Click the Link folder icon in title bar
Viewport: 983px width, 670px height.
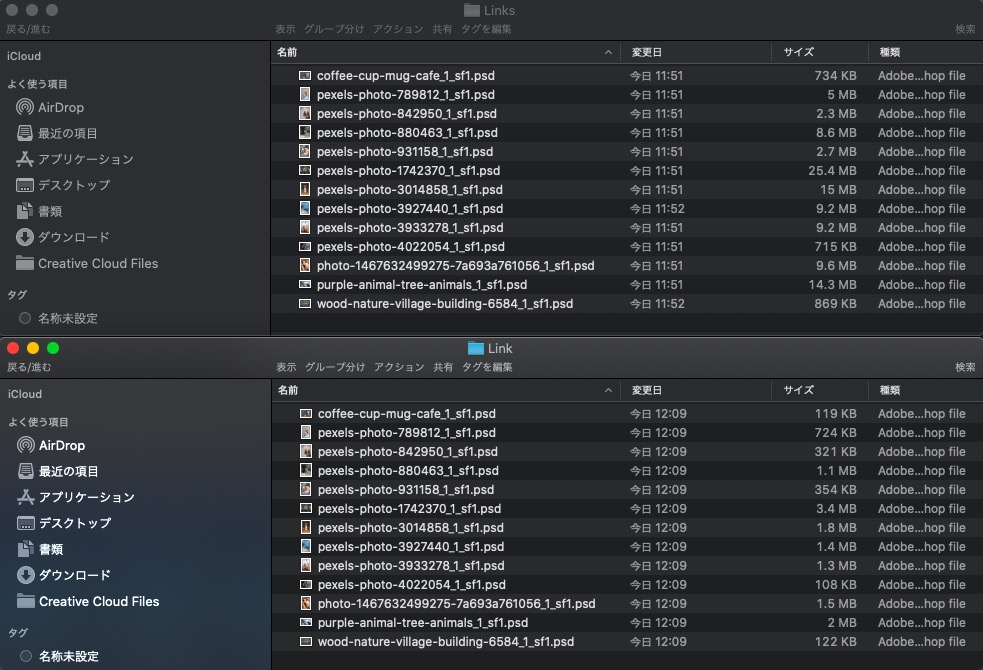(x=476, y=348)
